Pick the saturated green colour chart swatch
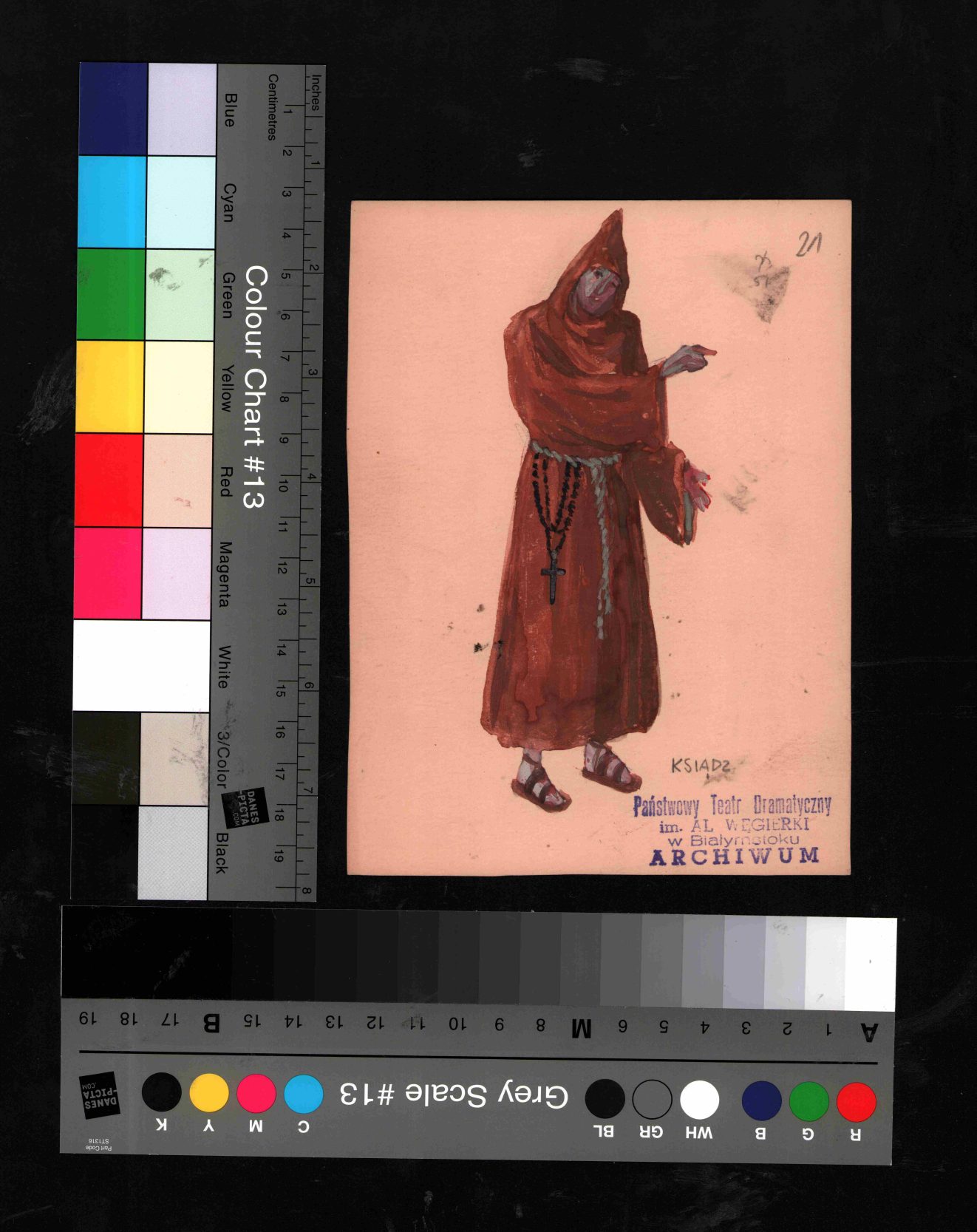This screenshot has height=1232, width=977. click(111, 294)
